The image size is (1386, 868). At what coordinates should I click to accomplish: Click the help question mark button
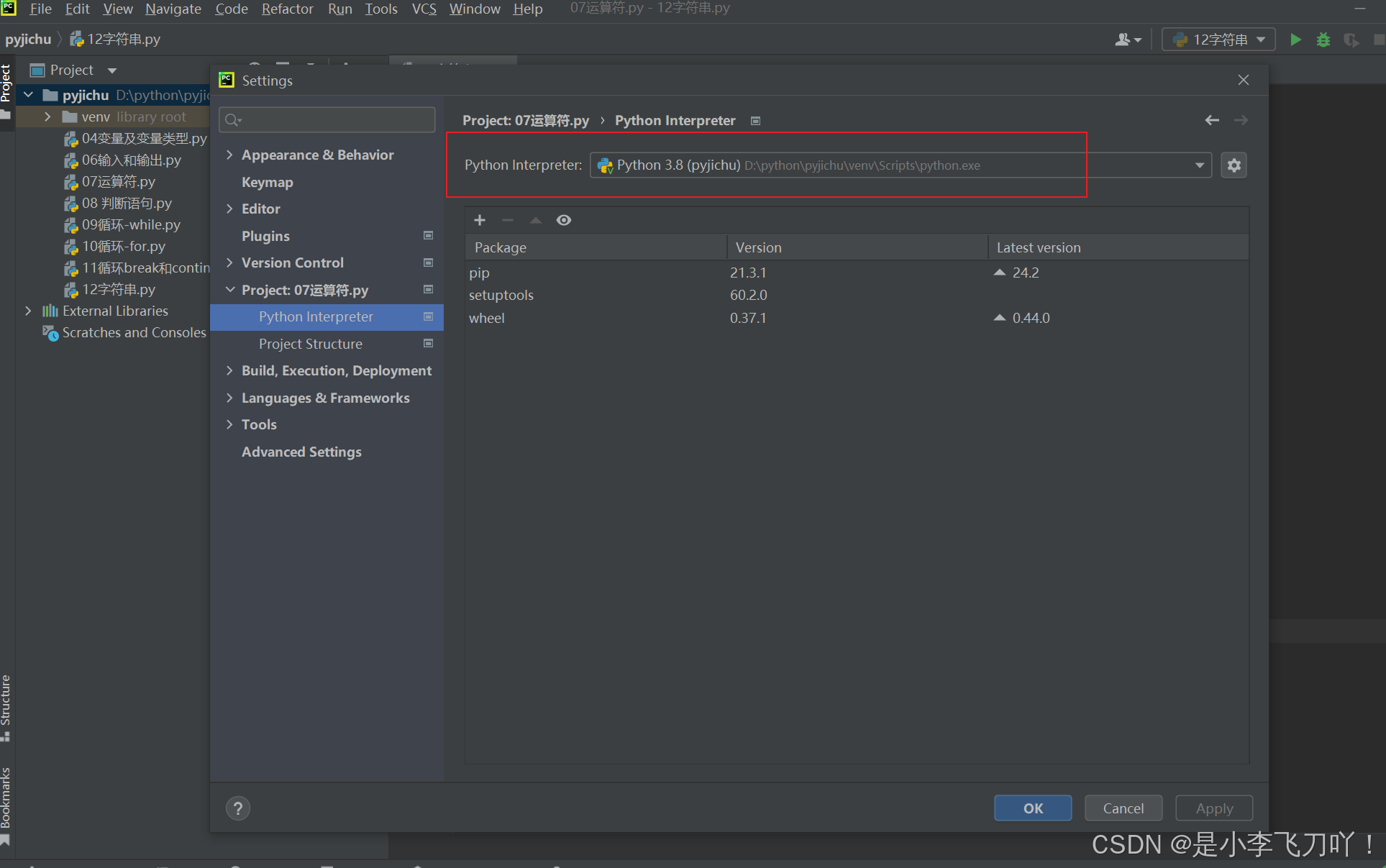(x=238, y=808)
